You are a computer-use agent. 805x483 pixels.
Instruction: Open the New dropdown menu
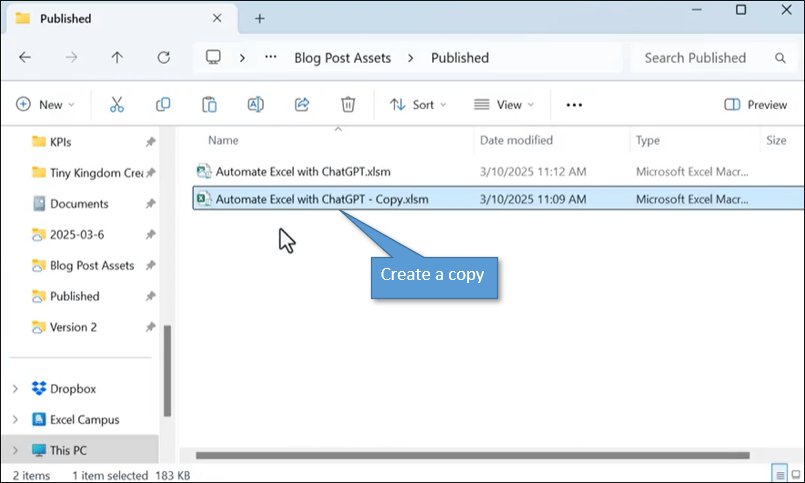pyautogui.click(x=40, y=104)
